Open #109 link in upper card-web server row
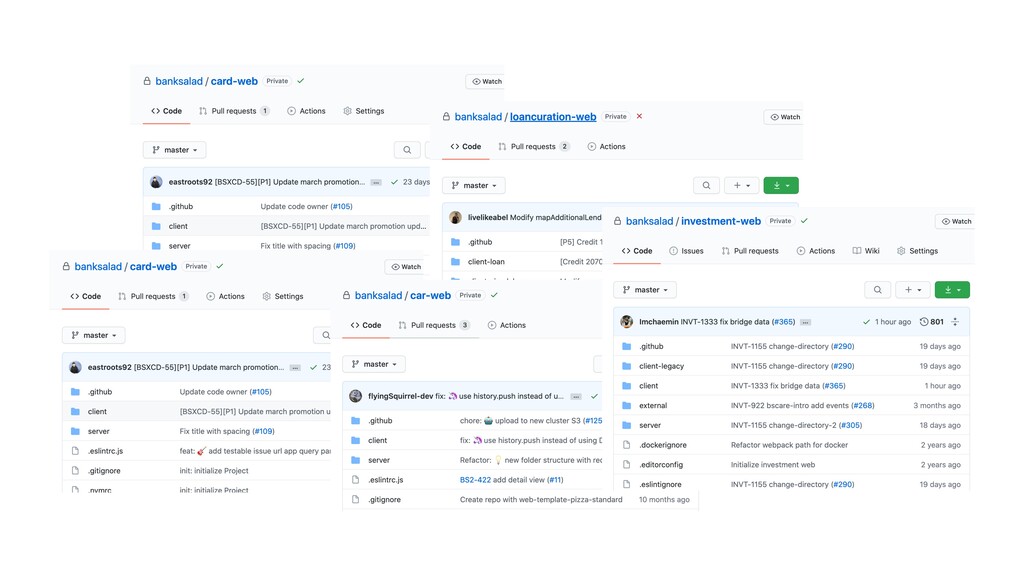1024x576 pixels. click(x=344, y=246)
